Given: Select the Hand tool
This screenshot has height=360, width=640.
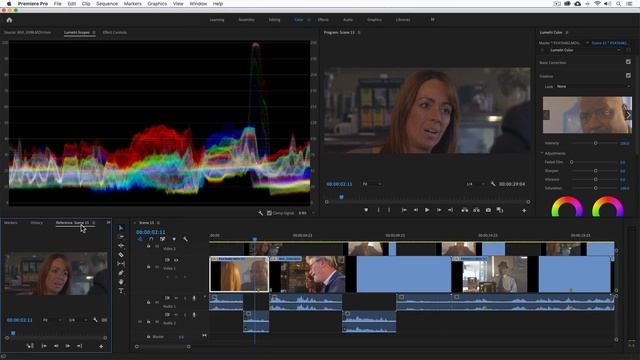Looking at the screenshot, I should coord(121,282).
